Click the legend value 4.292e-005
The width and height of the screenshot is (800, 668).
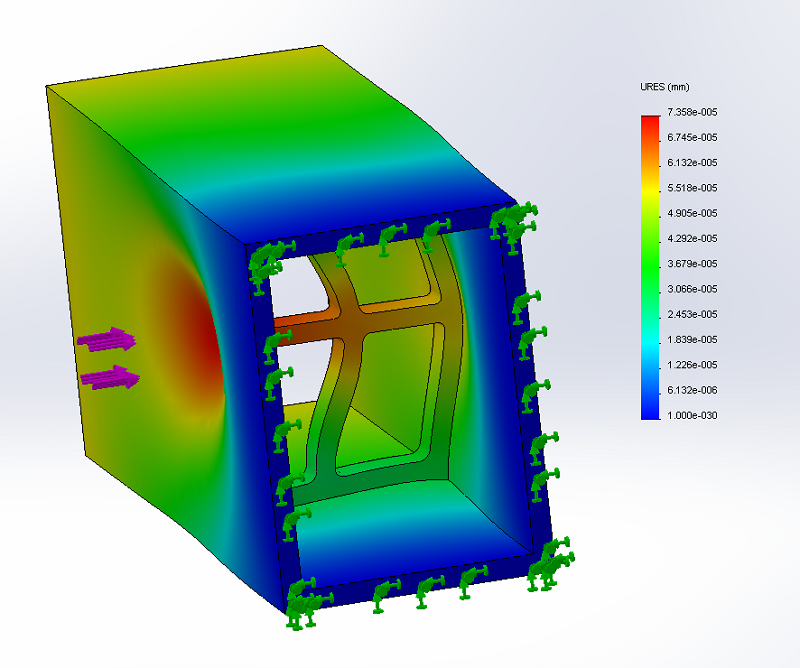[692, 239]
